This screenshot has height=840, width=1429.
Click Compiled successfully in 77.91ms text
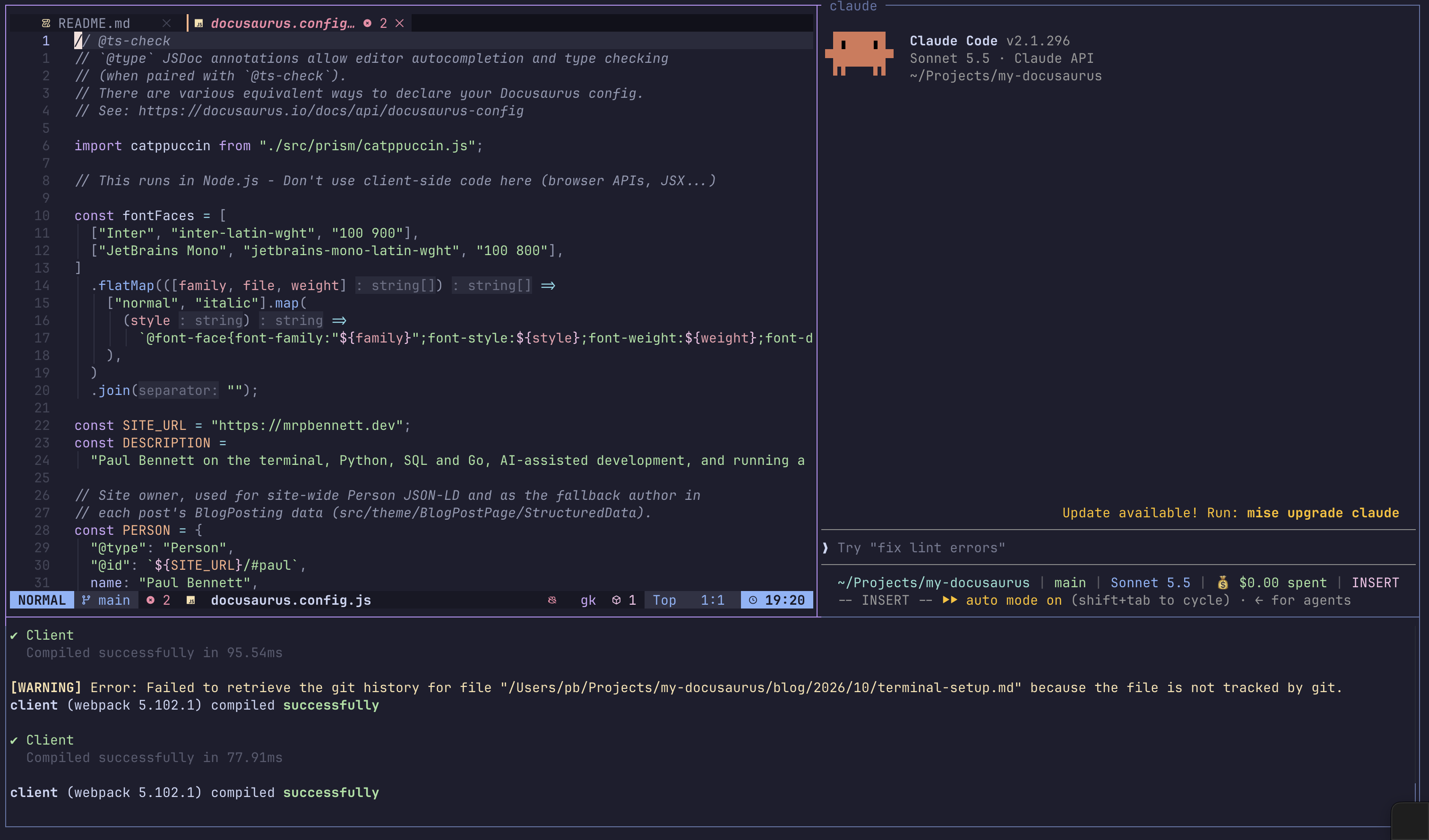(154, 758)
